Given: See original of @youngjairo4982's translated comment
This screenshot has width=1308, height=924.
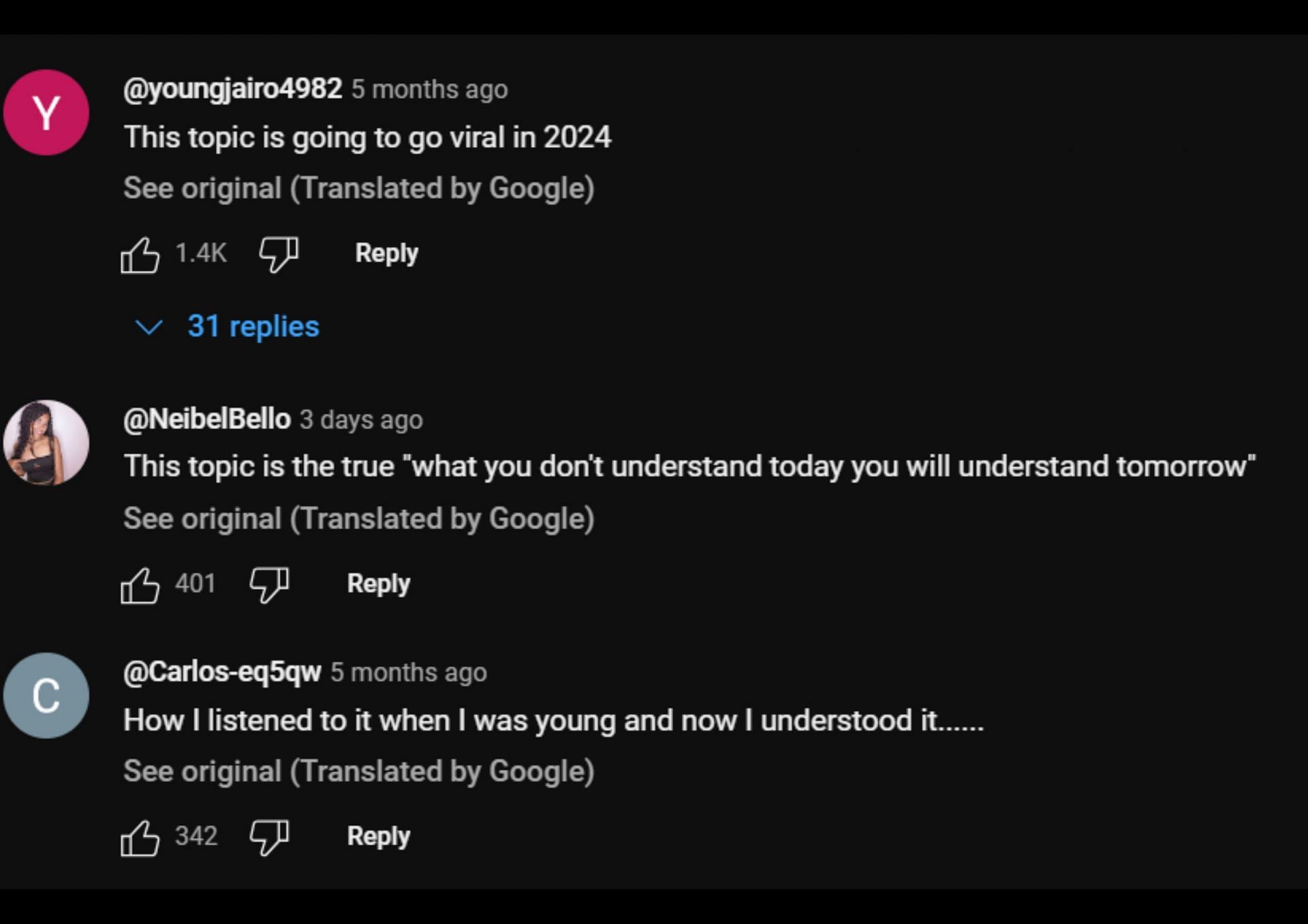Looking at the screenshot, I should 358,189.
